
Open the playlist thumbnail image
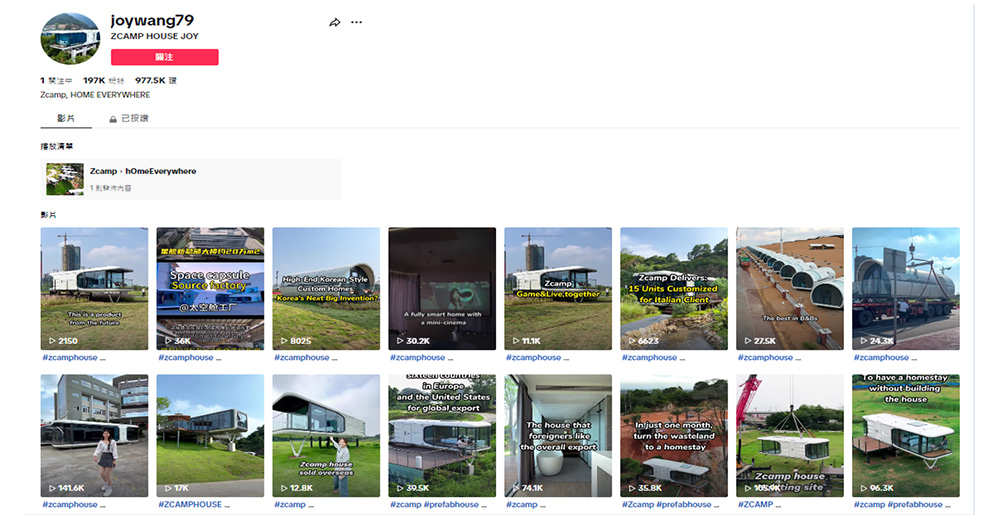(65, 179)
